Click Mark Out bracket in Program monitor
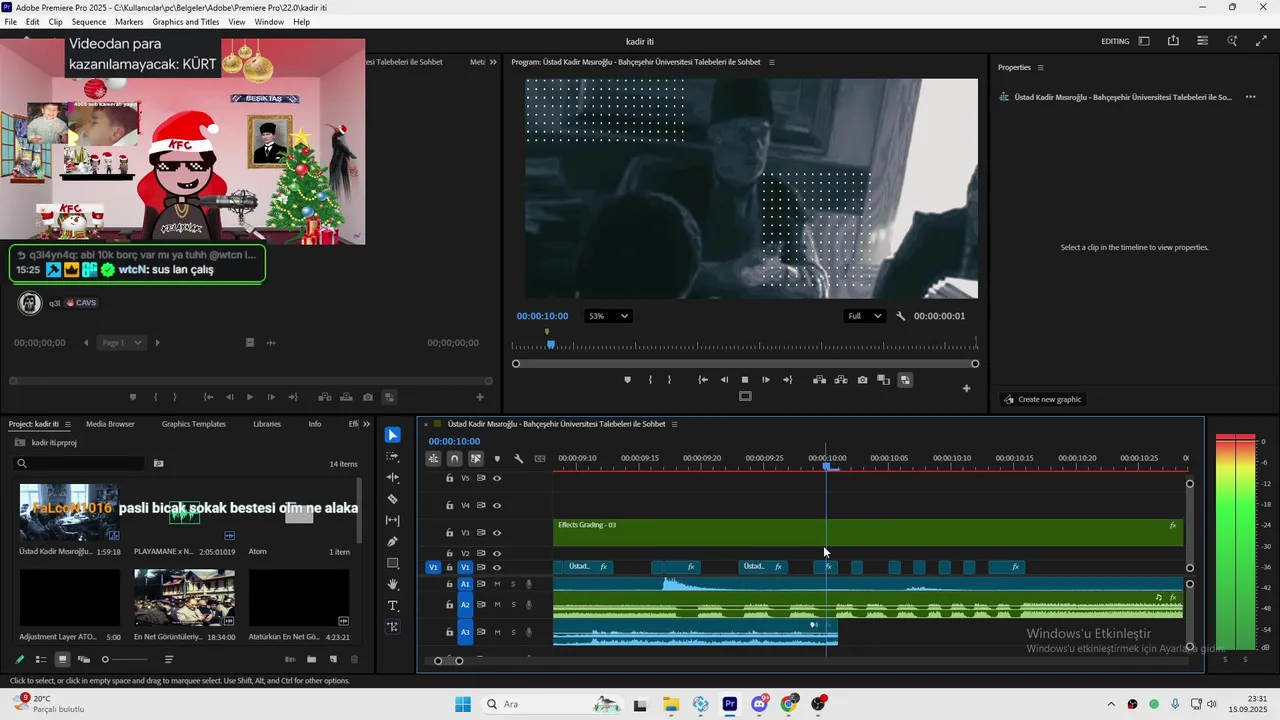Image resolution: width=1280 pixels, height=720 pixels. pos(670,380)
